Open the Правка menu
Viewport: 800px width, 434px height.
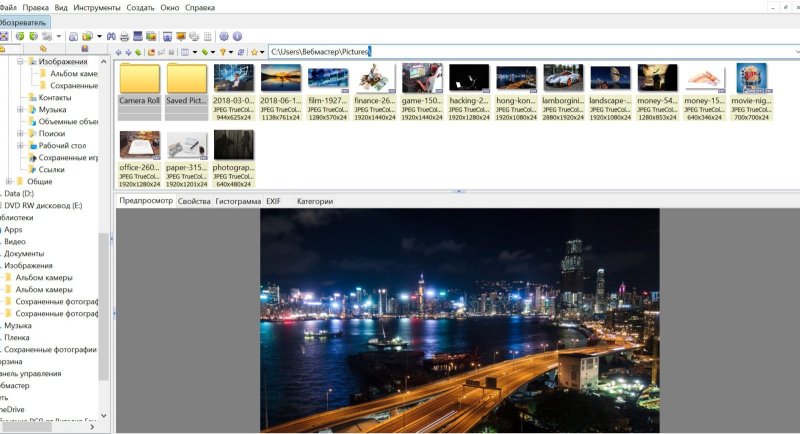point(36,8)
